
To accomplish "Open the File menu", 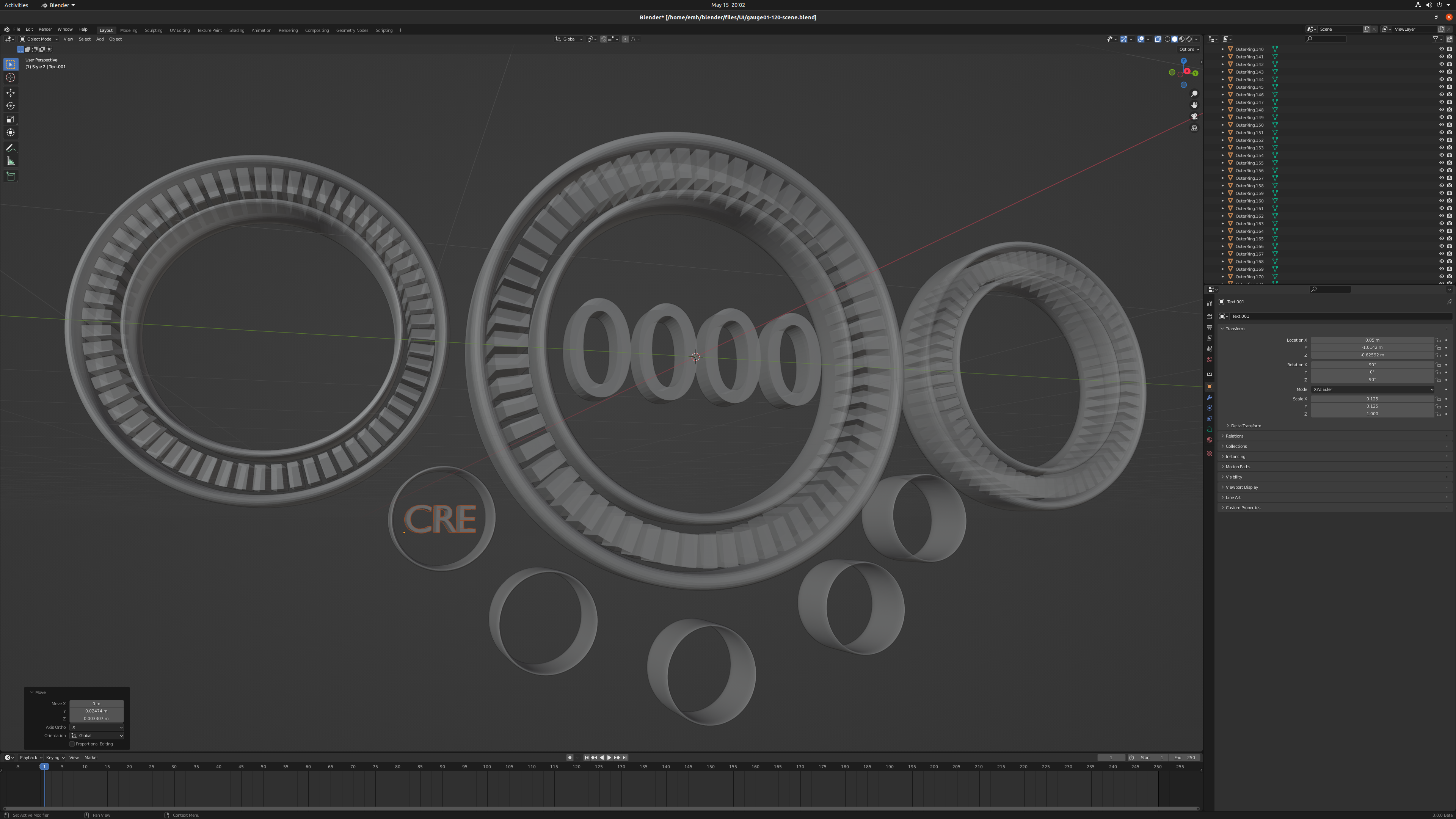I will coord(16,30).
